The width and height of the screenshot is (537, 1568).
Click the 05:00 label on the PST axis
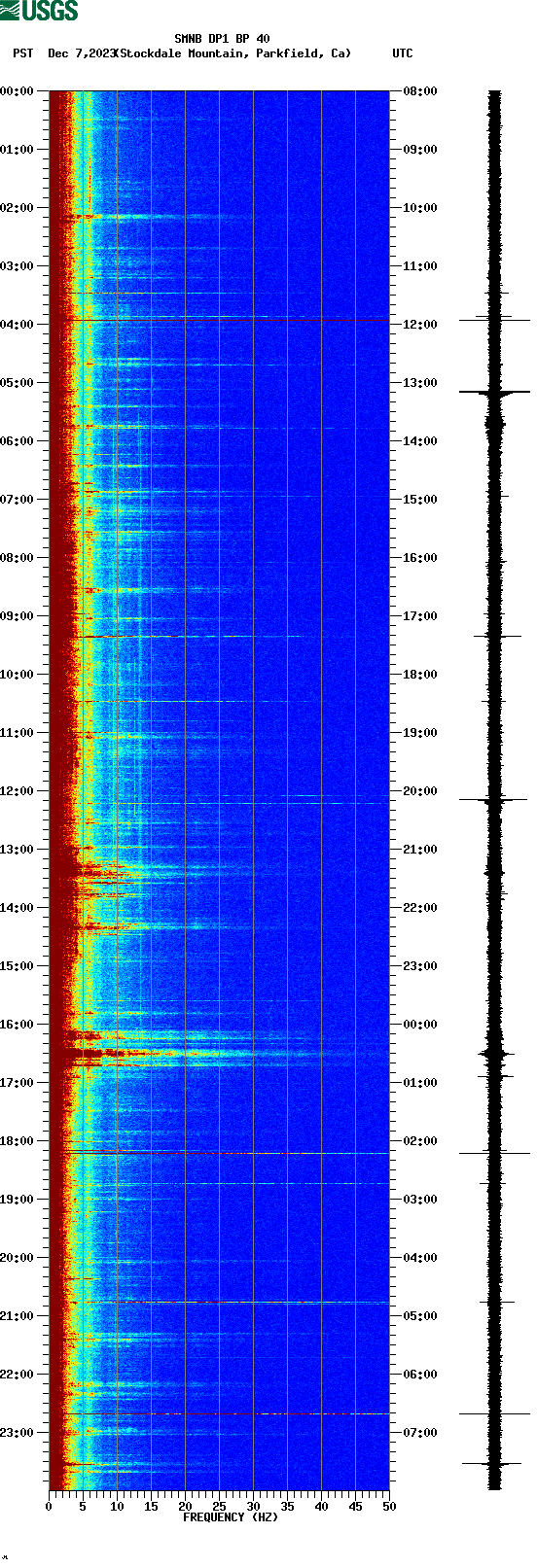coord(18,383)
